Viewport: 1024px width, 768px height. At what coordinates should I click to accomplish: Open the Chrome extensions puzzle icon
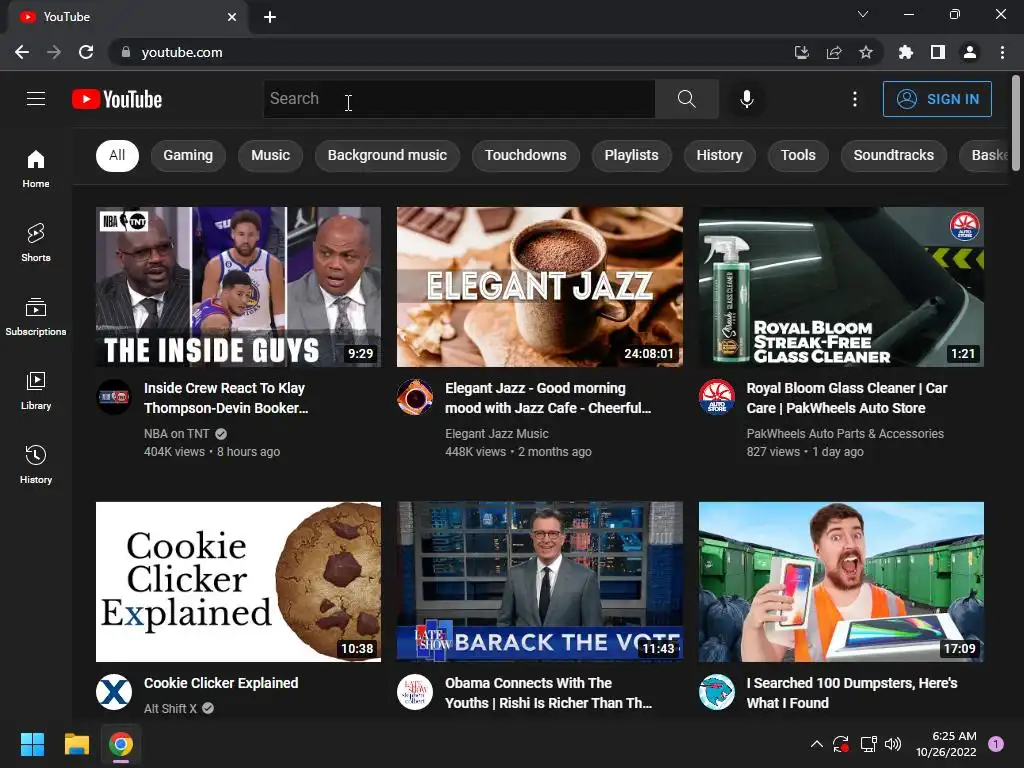tap(905, 52)
